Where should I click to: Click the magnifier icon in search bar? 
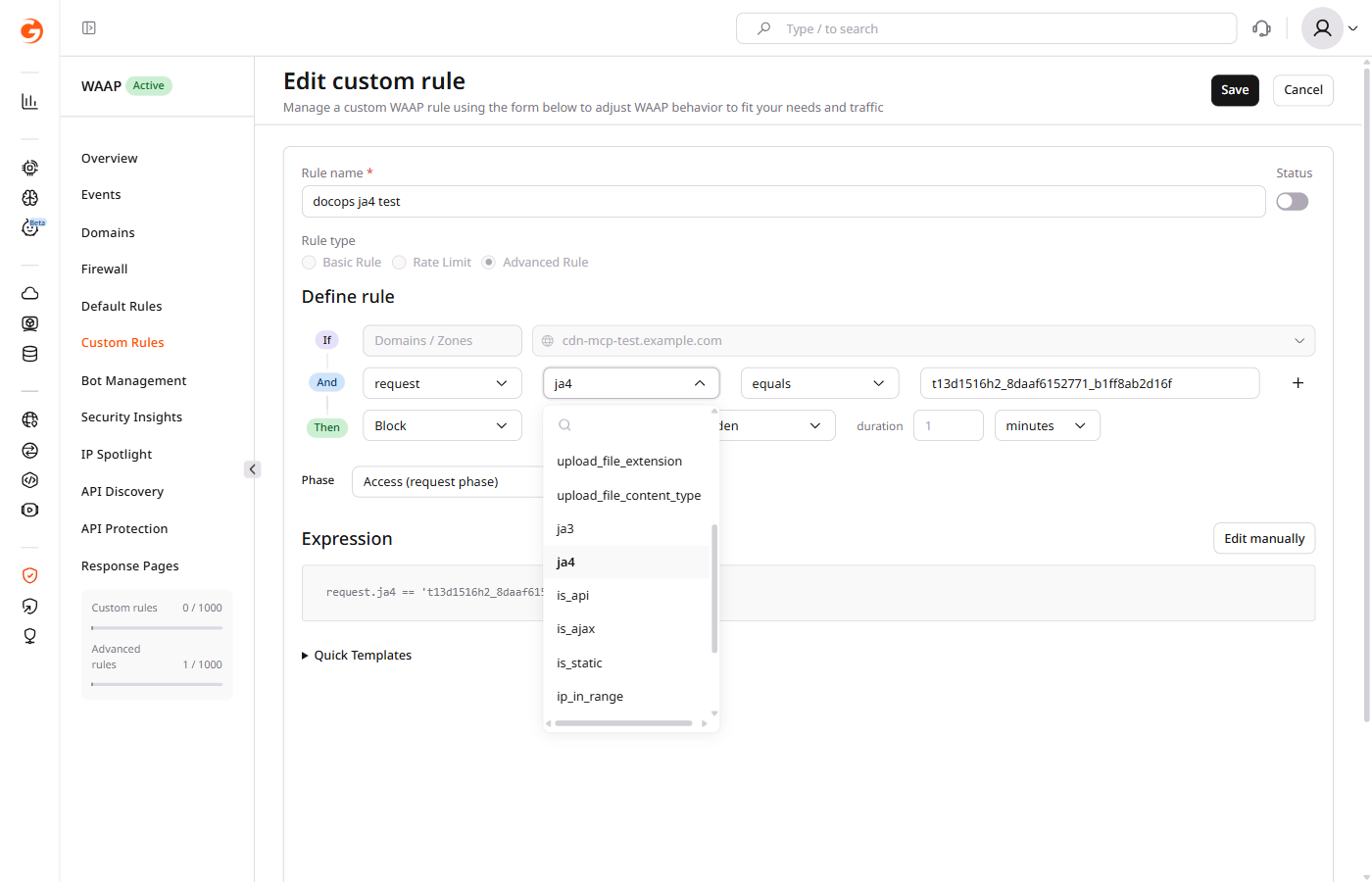coord(763,28)
